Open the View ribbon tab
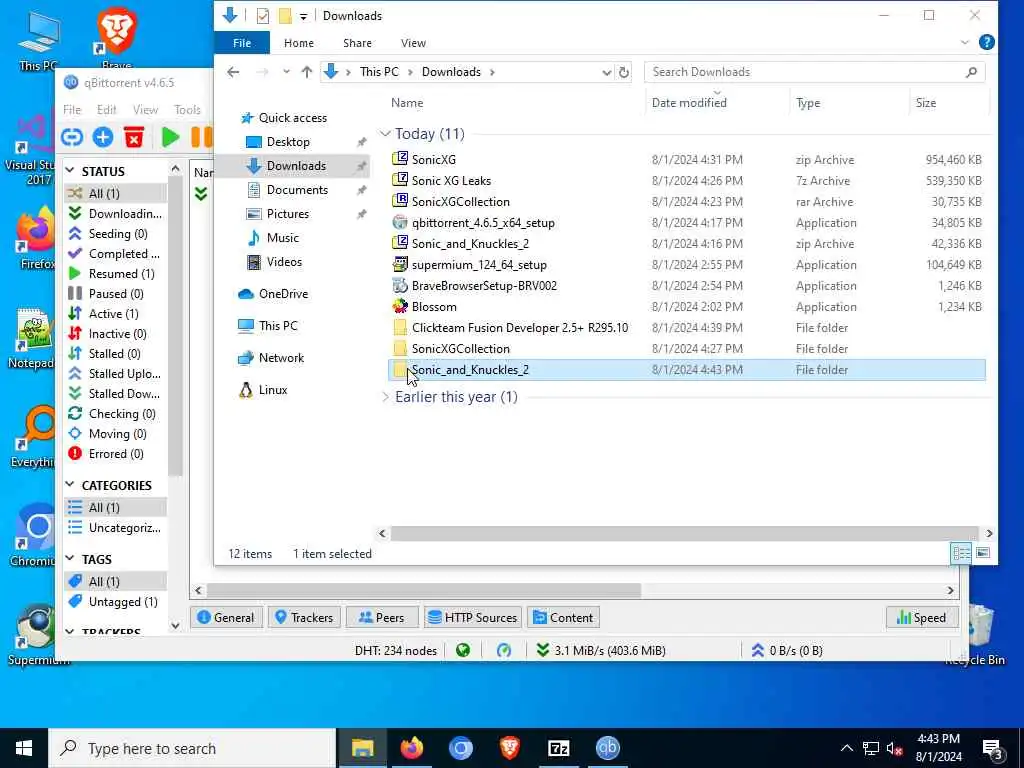 tap(413, 42)
